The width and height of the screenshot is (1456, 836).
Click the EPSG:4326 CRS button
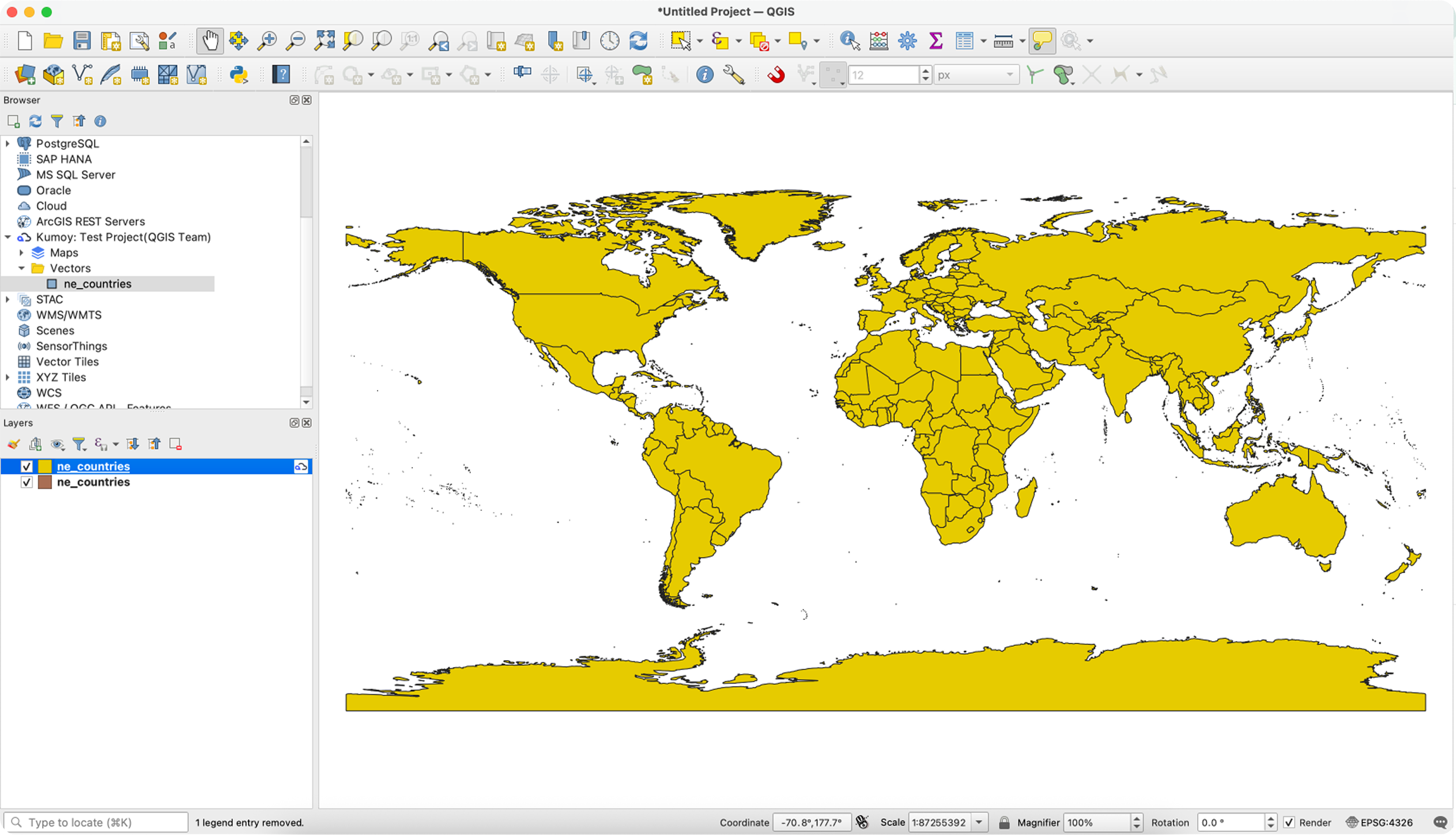point(1379,822)
